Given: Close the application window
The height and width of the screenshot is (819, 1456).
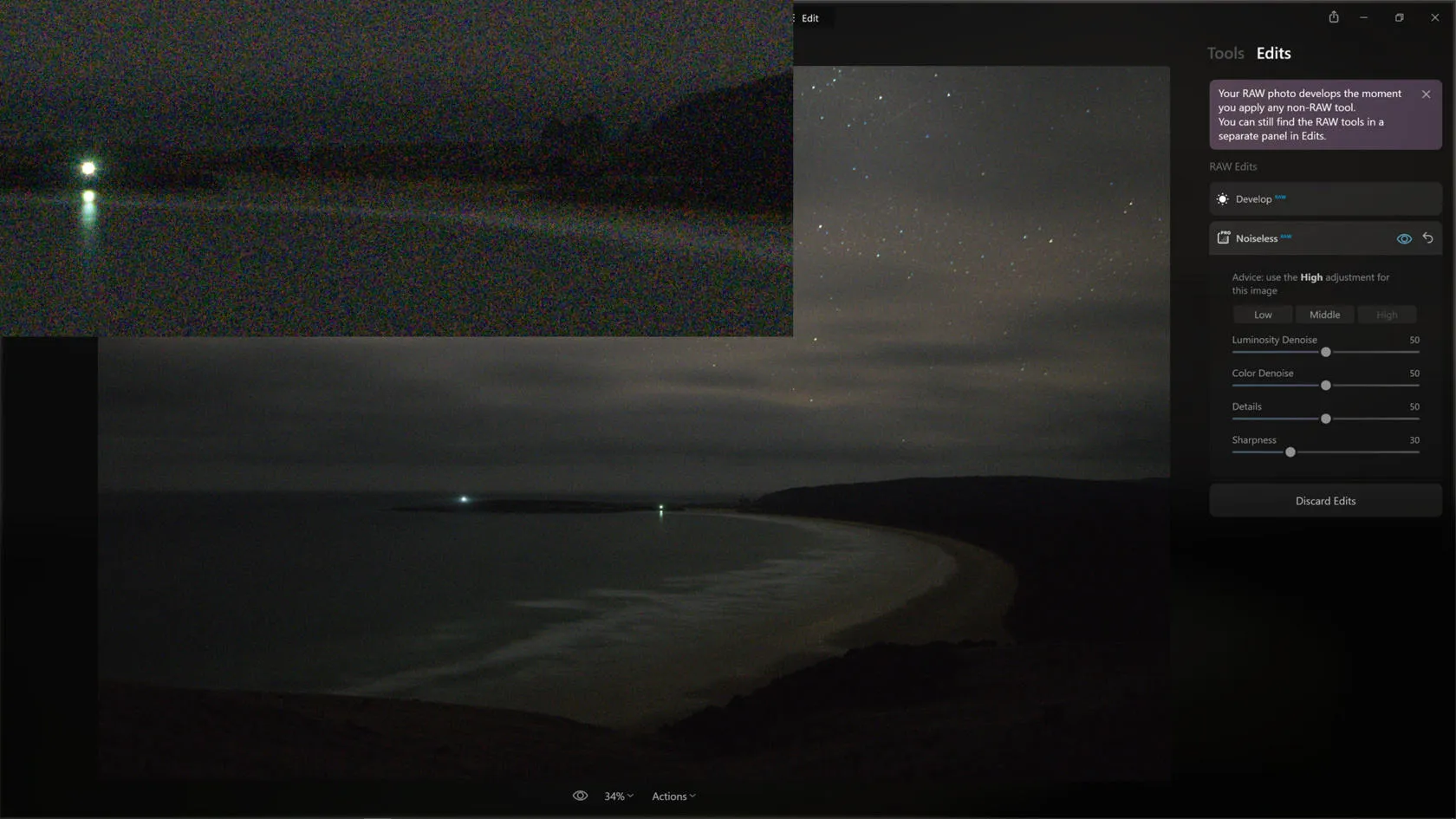Looking at the screenshot, I should click(x=1434, y=17).
